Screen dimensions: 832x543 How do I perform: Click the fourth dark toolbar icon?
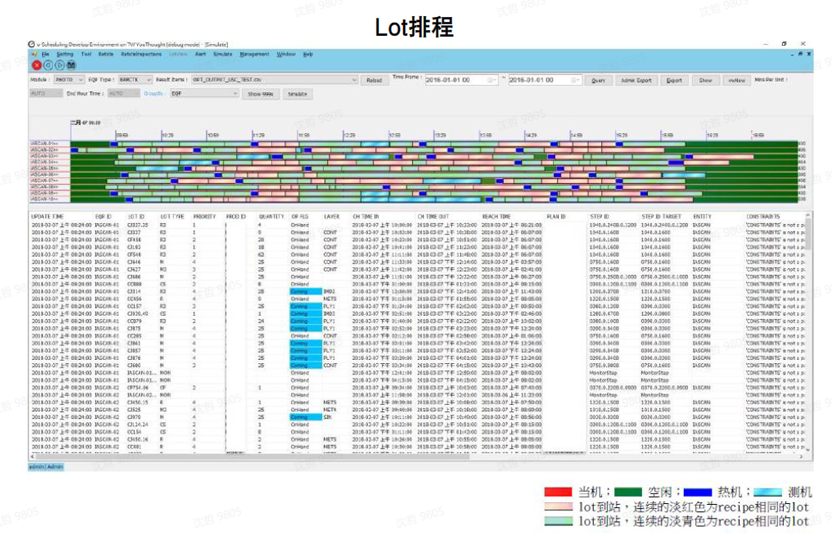click(x=71, y=65)
